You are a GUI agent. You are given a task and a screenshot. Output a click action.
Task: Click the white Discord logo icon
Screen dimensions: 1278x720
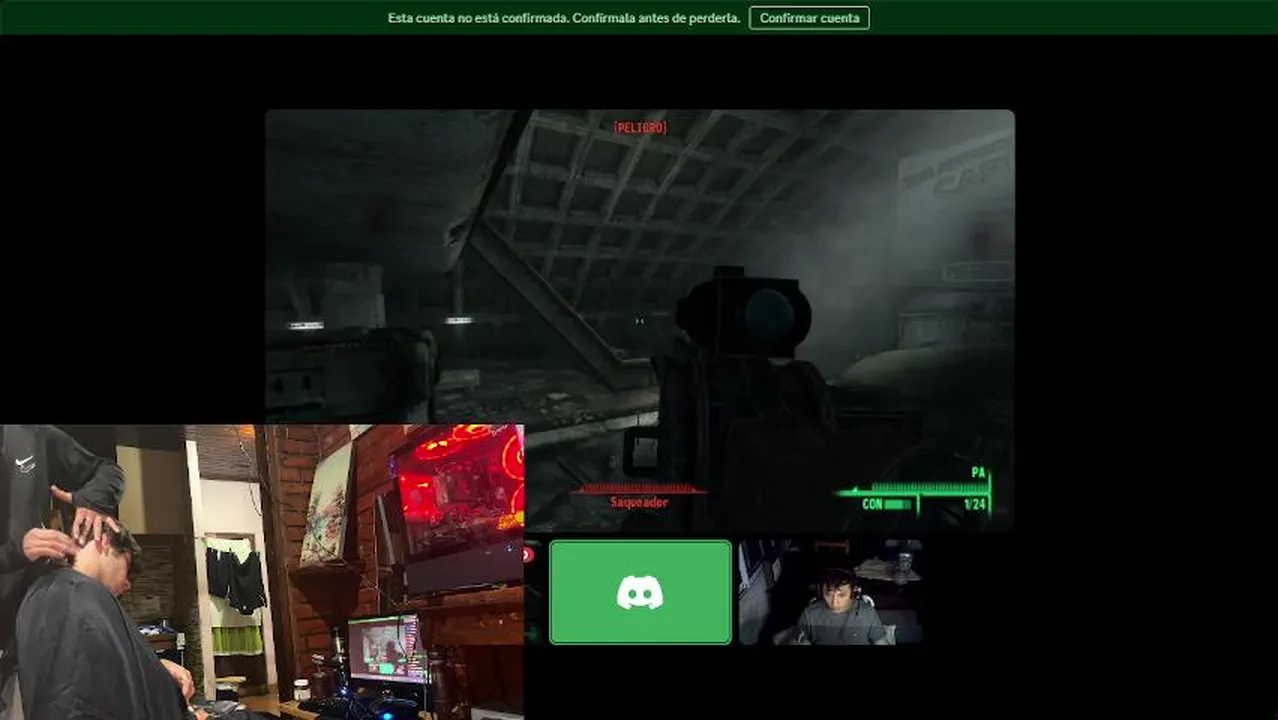pyautogui.click(x=640, y=593)
